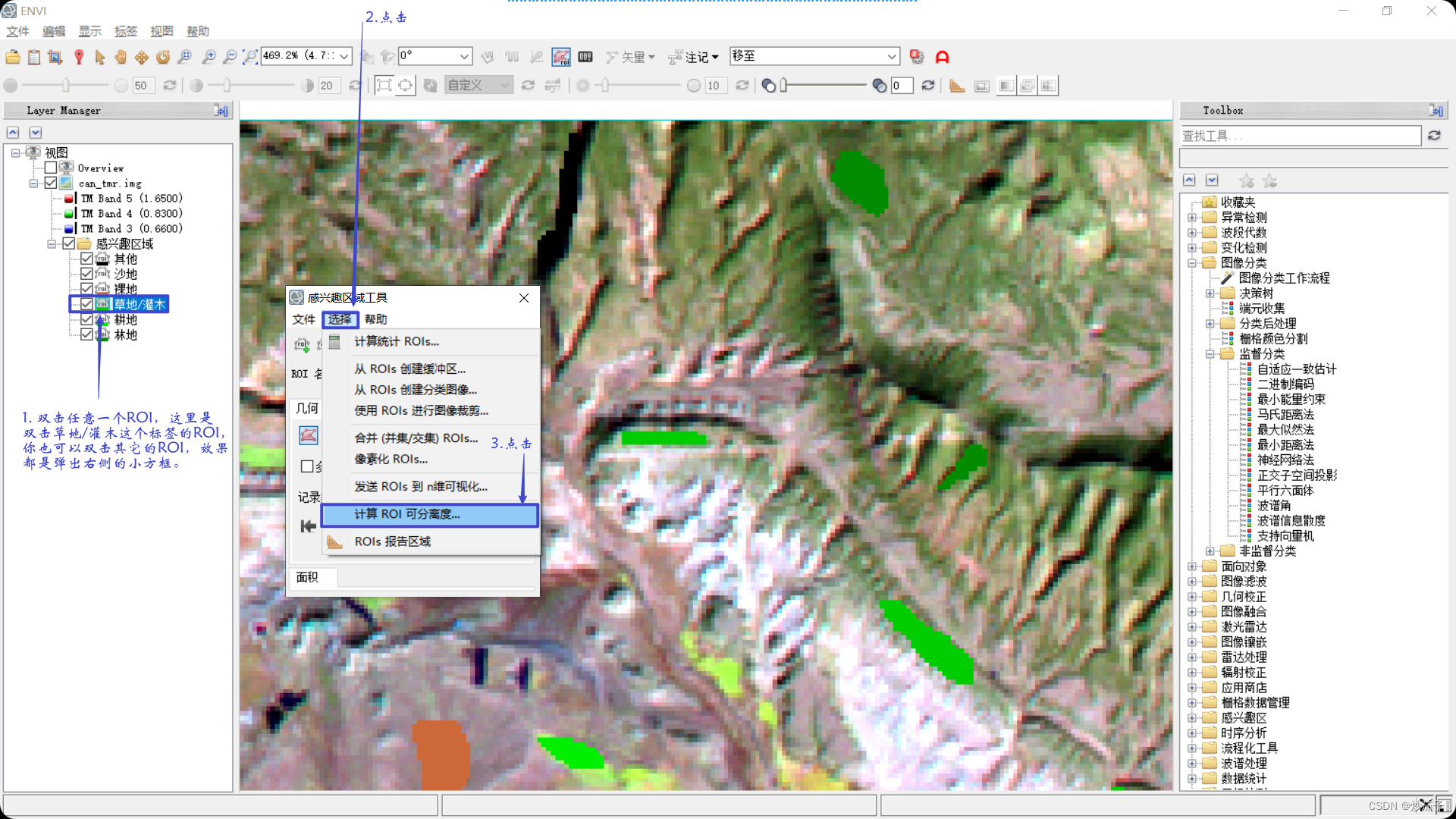Click the crosshair pin location icon
Screen dimensions: 1456x819
79,57
